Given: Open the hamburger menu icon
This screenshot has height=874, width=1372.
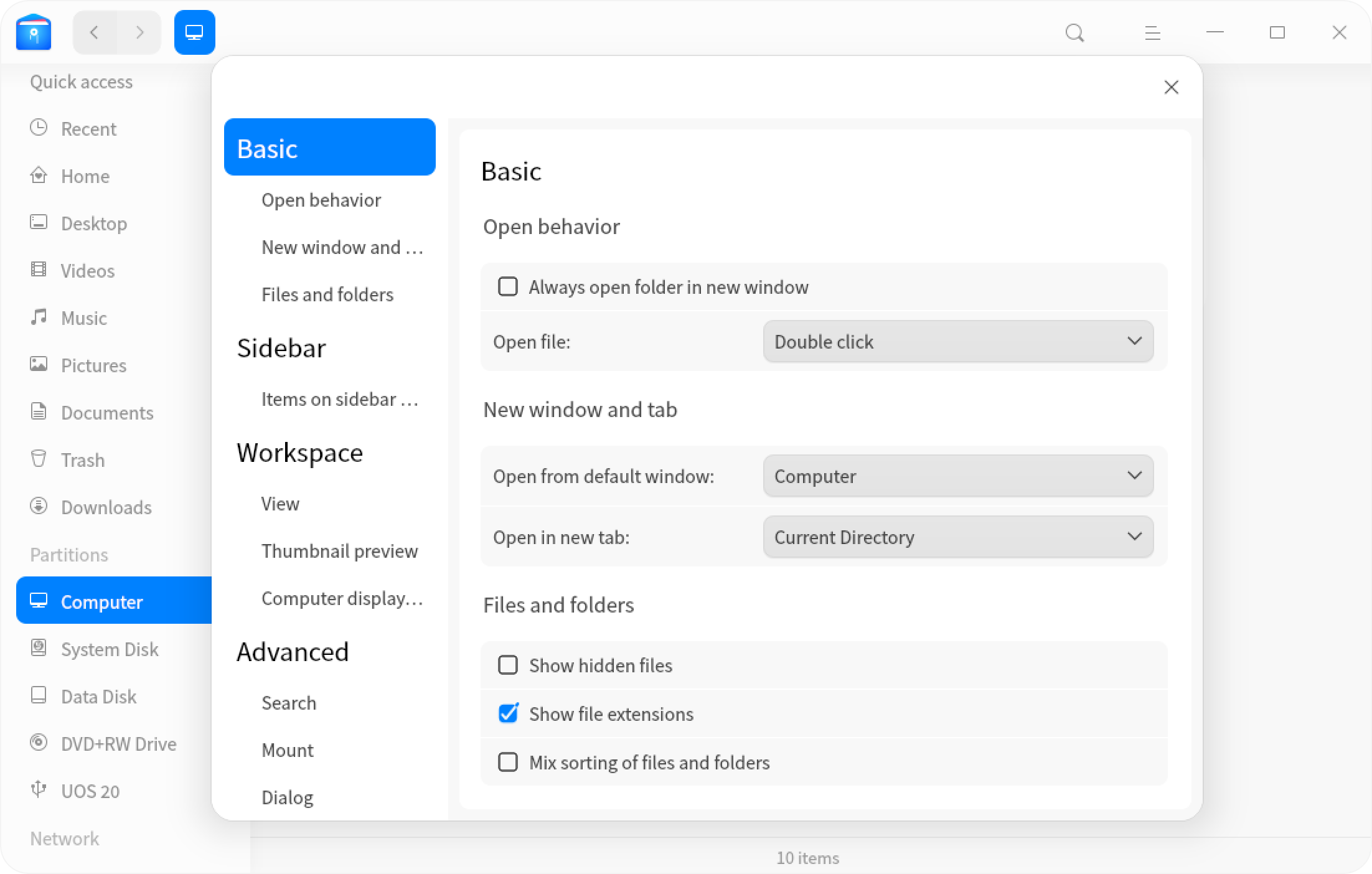Looking at the screenshot, I should point(1152,32).
